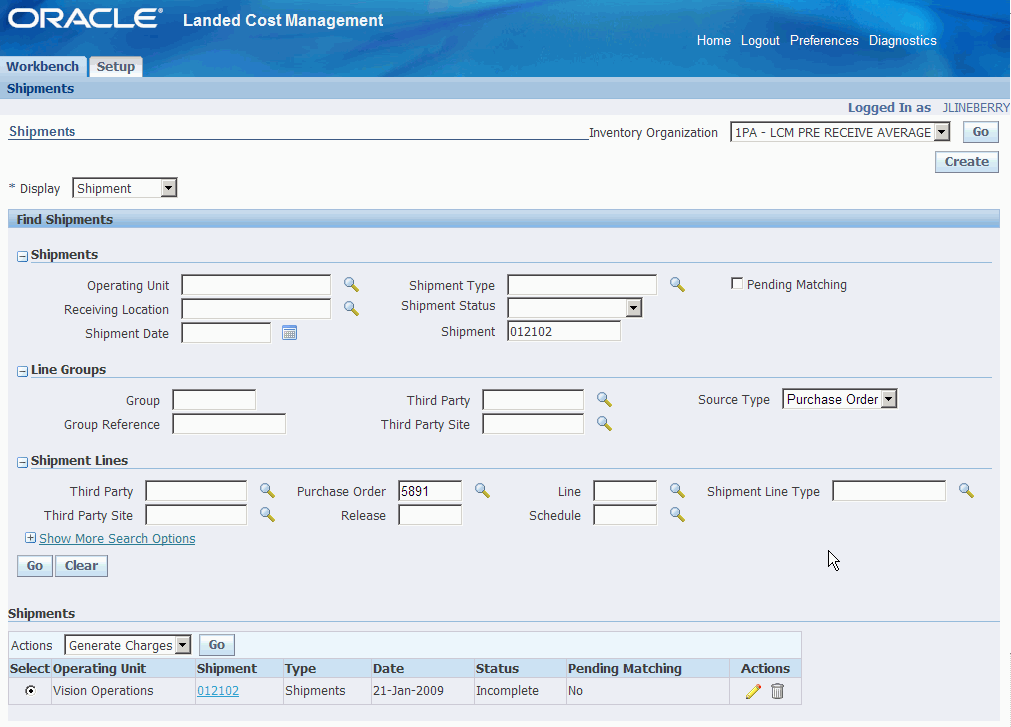
Task: Open Shipment Line Type search lookup
Action: (966, 490)
